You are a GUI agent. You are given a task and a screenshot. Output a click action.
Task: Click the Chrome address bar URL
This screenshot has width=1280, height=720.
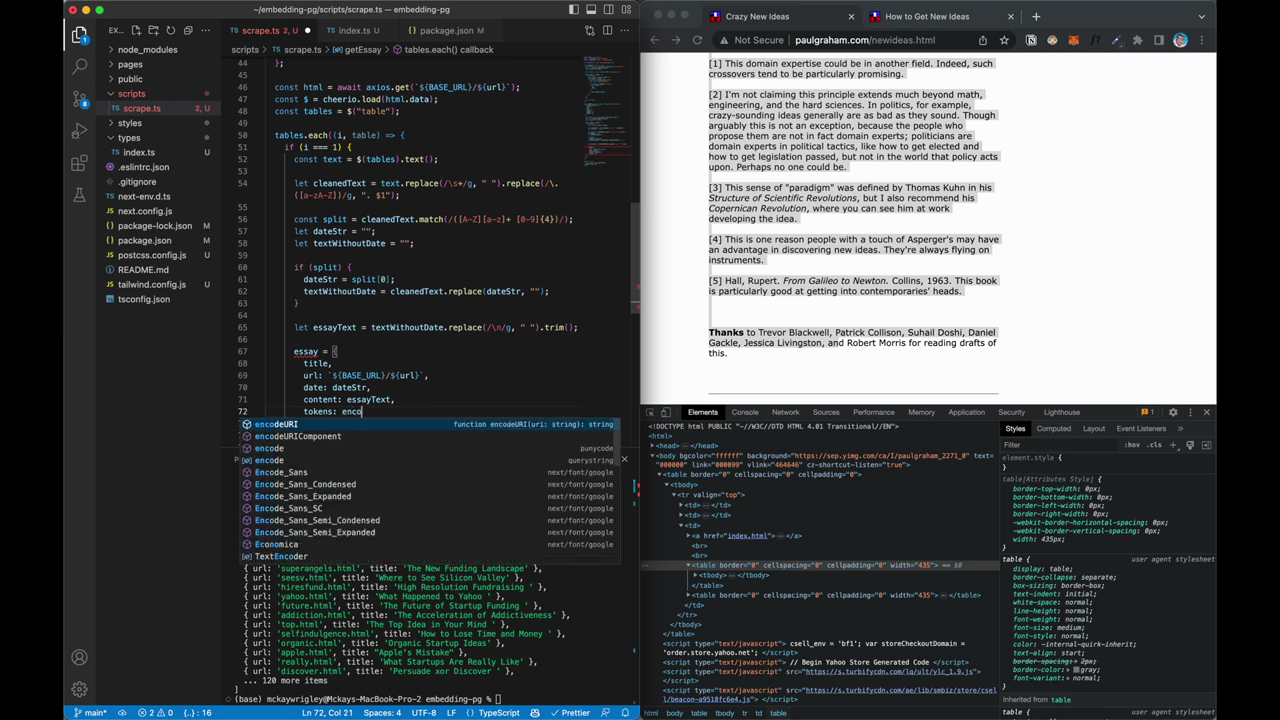click(865, 41)
